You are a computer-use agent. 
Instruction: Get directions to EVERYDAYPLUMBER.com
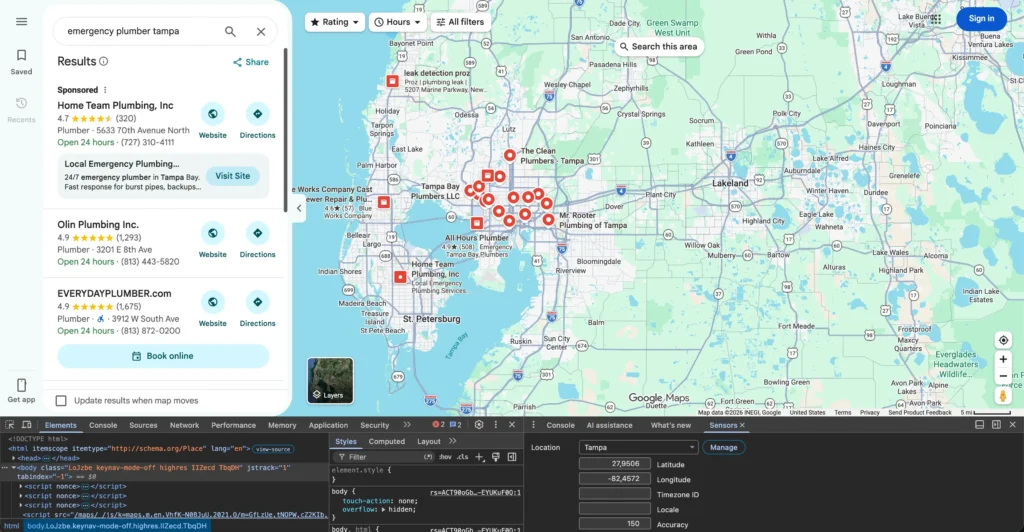tap(257, 302)
